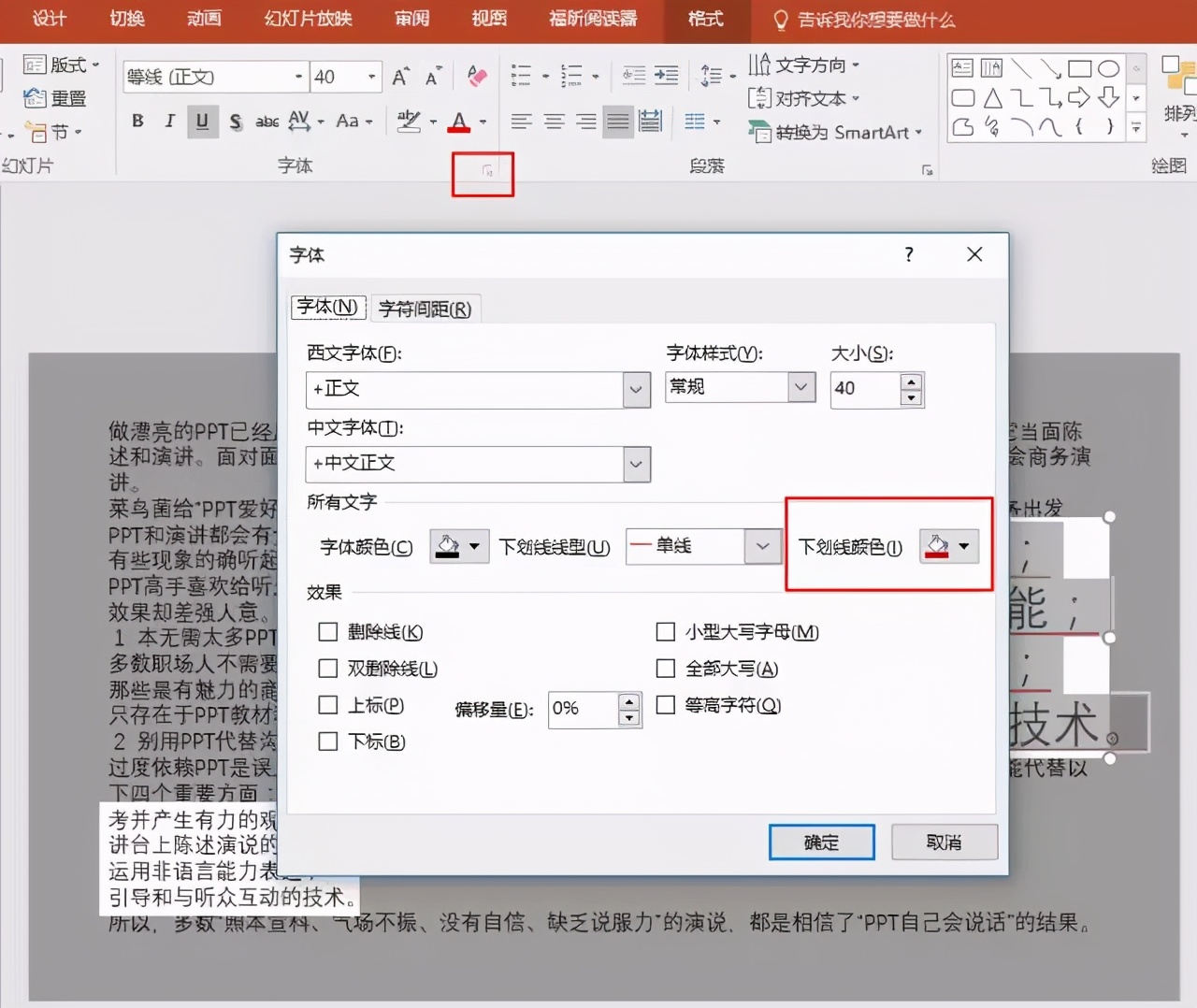Enable the 删除线 checkbox
This screenshot has width=1197, height=1008.
tap(328, 632)
